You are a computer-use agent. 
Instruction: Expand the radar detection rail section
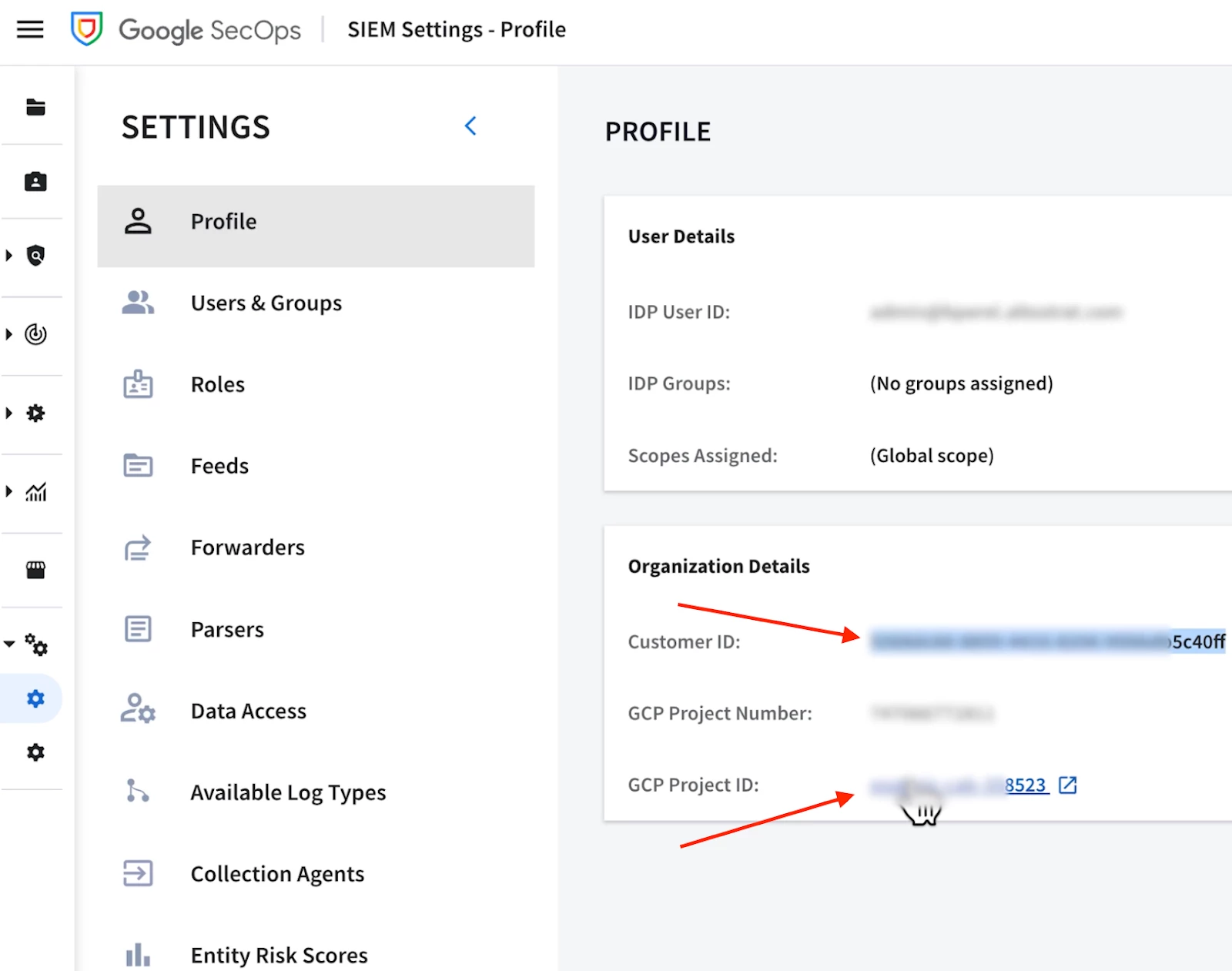point(9,334)
